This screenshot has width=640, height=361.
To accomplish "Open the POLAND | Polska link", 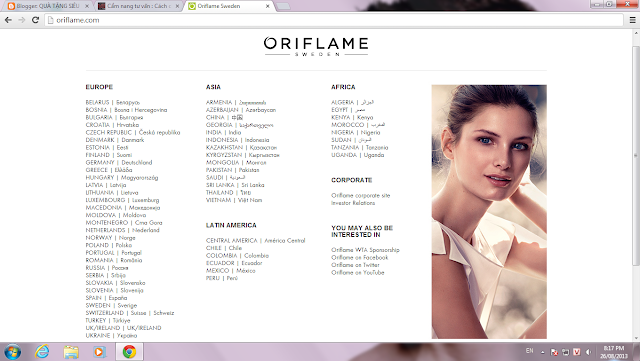I will pos(109,245).
